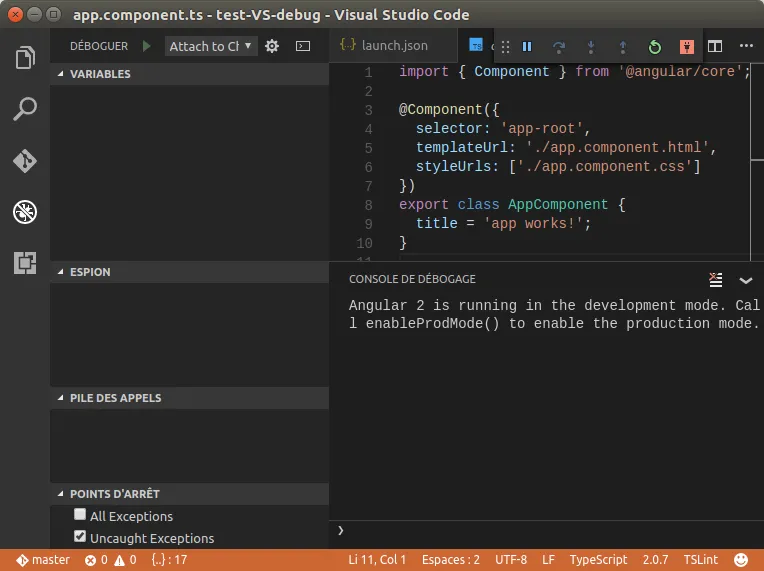Collapse the ESPION section

tap(189, 272)
